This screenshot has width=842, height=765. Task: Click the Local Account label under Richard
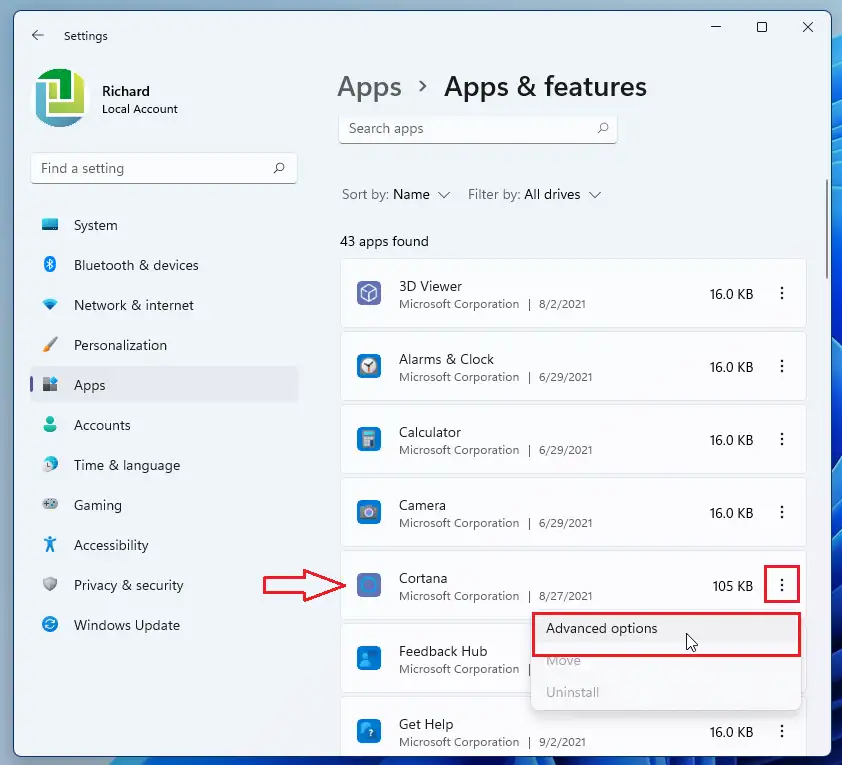pos(140,109)
